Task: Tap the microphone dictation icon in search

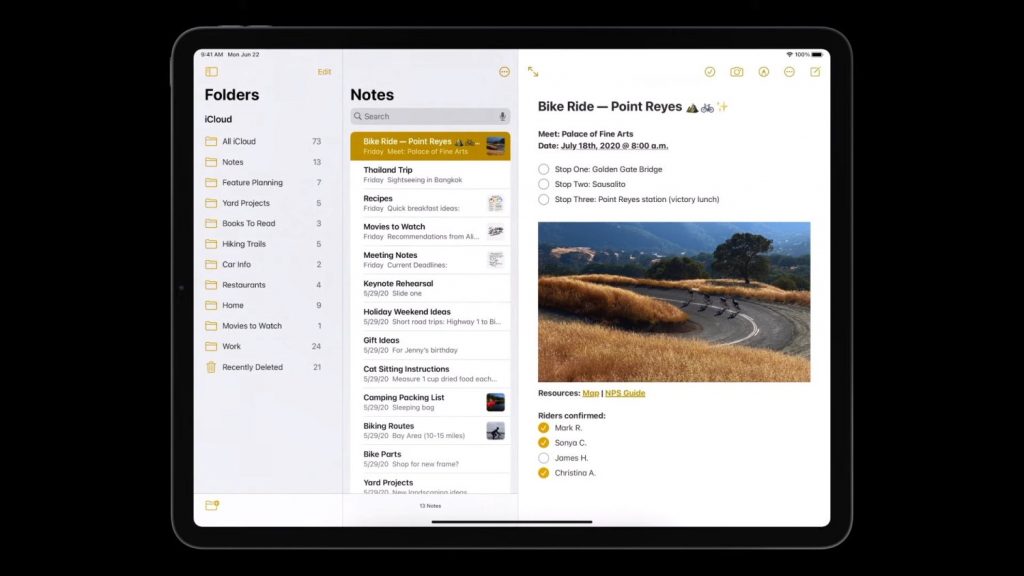Action: coord(502,116)
